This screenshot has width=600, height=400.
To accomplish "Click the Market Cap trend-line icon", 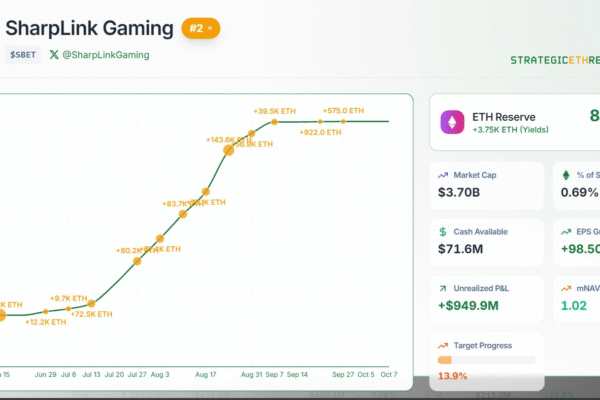I will click(443, 175).
